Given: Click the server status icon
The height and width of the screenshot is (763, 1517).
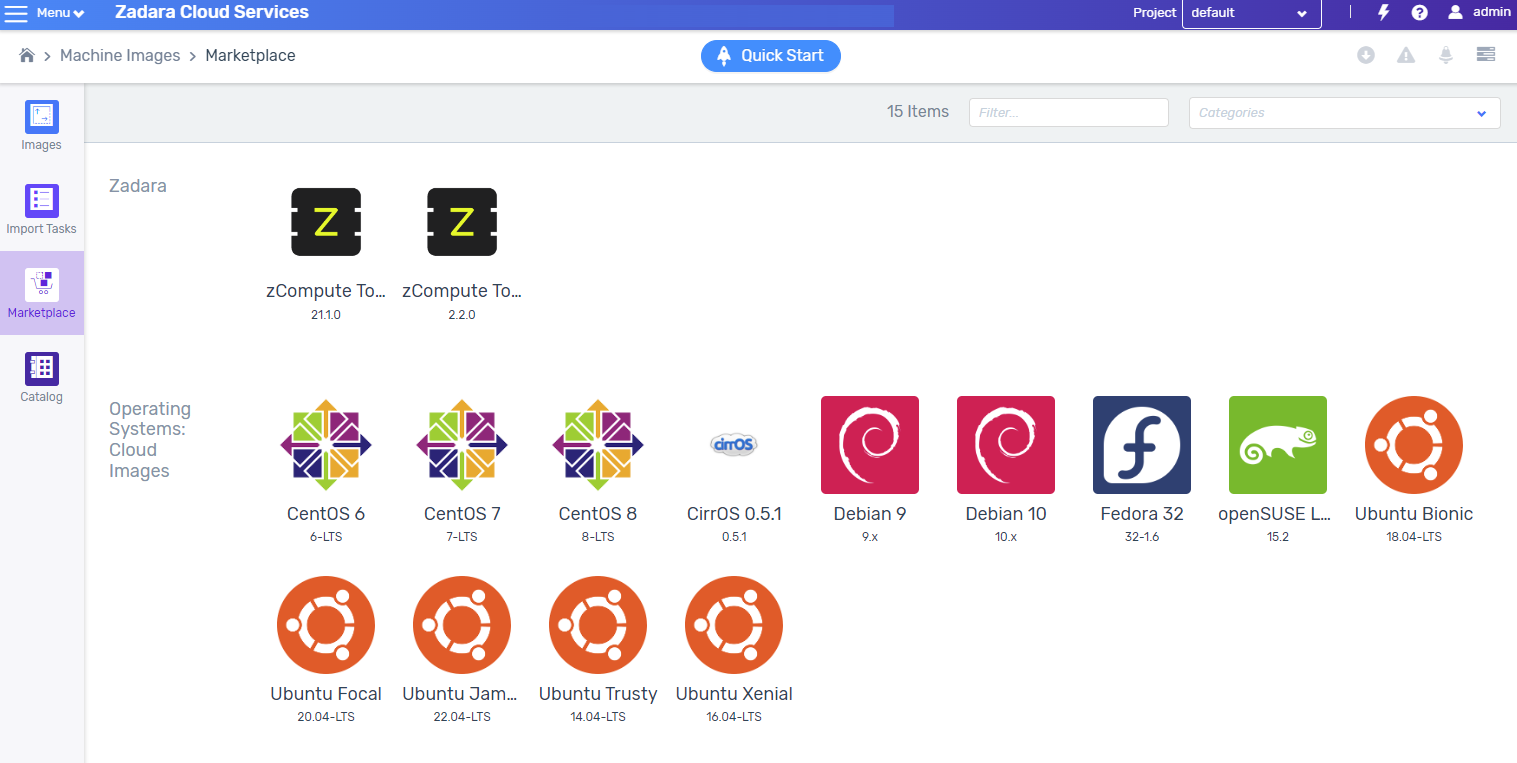Looking at the screenshot, I should [1486, 55].
